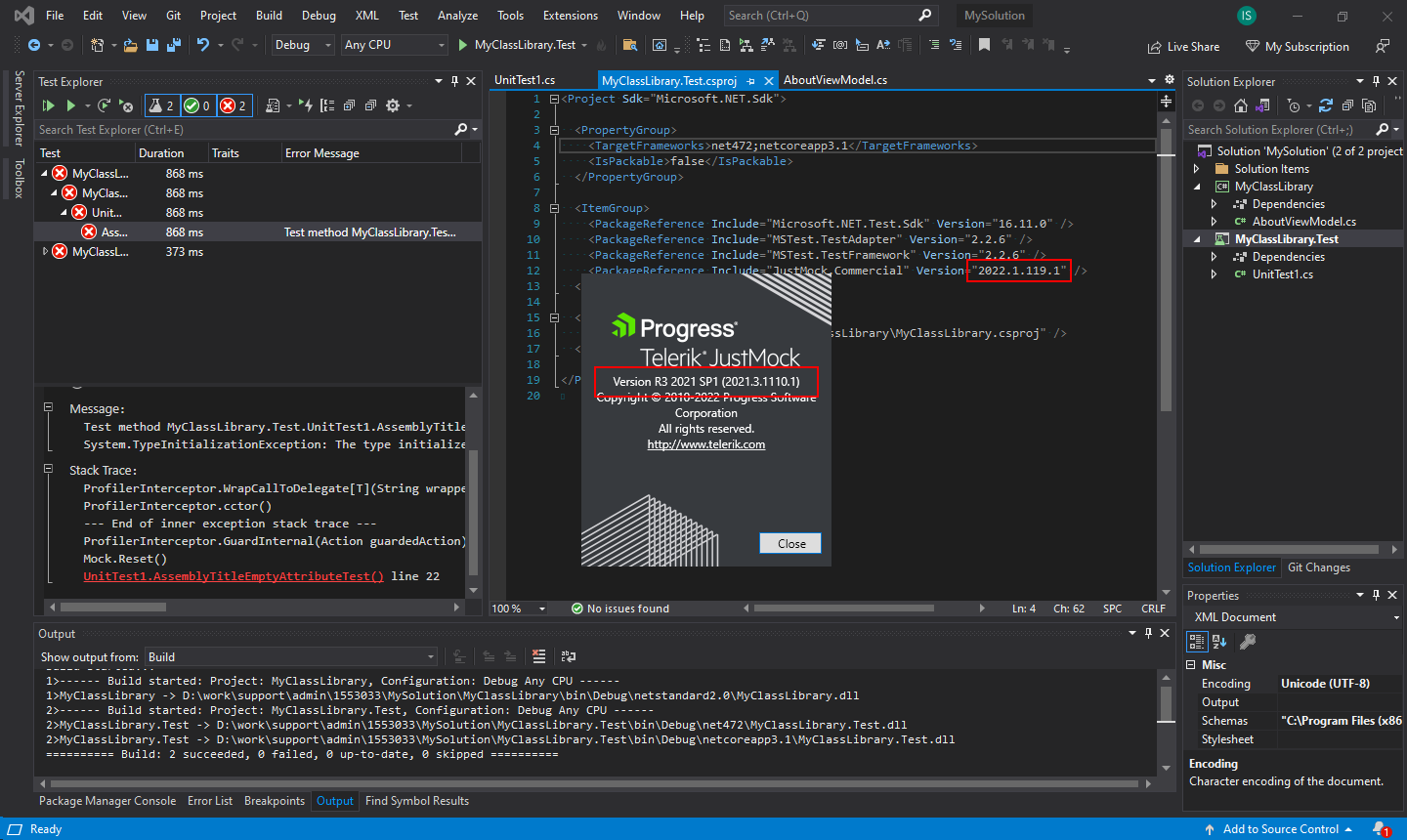This screenshot has width=1407, height=840.
Task: Click the Find in Files toolbar icon
Action: [630, 45]
